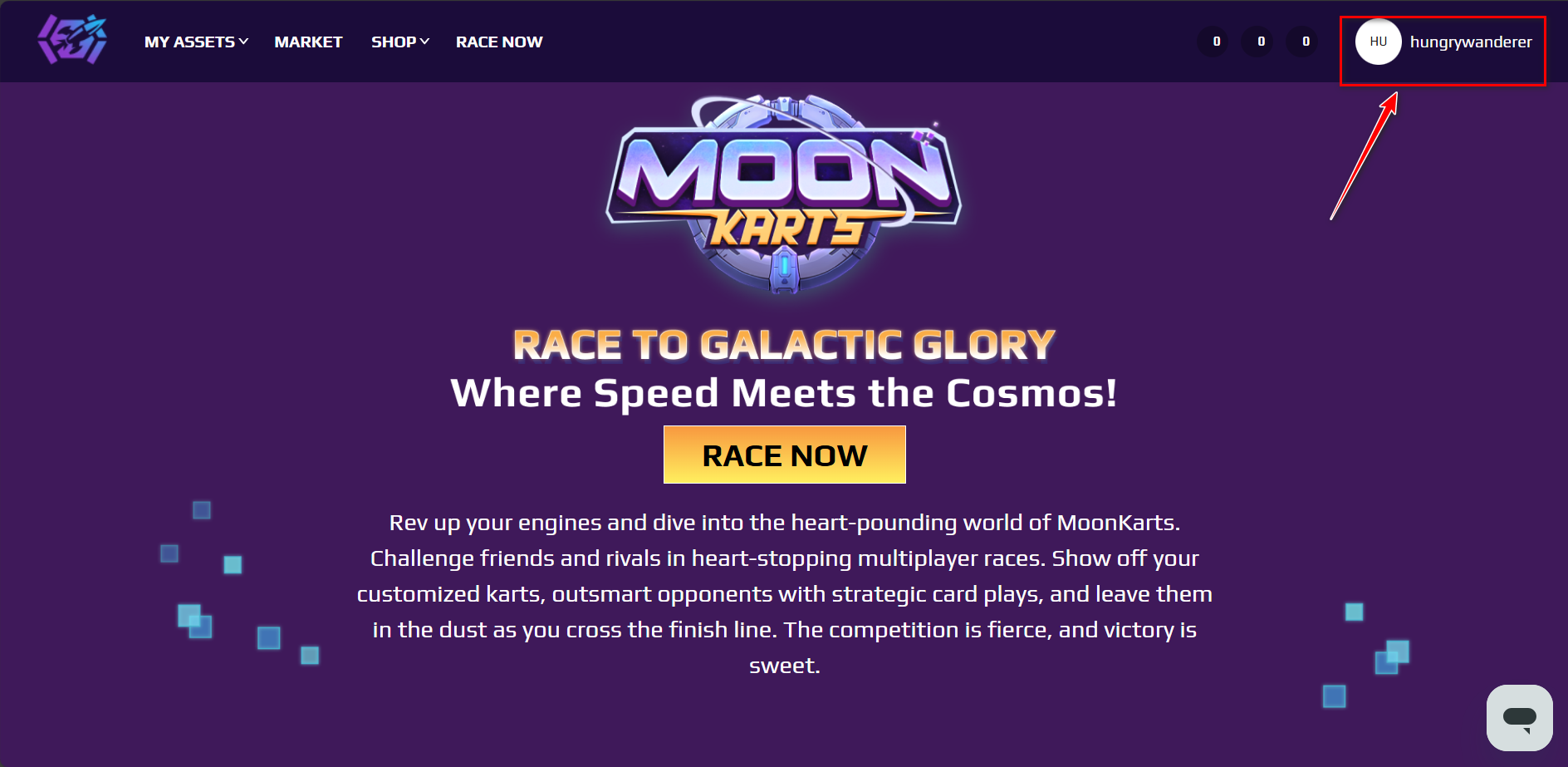Image resolution: width=1568 pixels, height=767 pixels.
Task: Open the SHOP menu label
Action: point(394,42)
